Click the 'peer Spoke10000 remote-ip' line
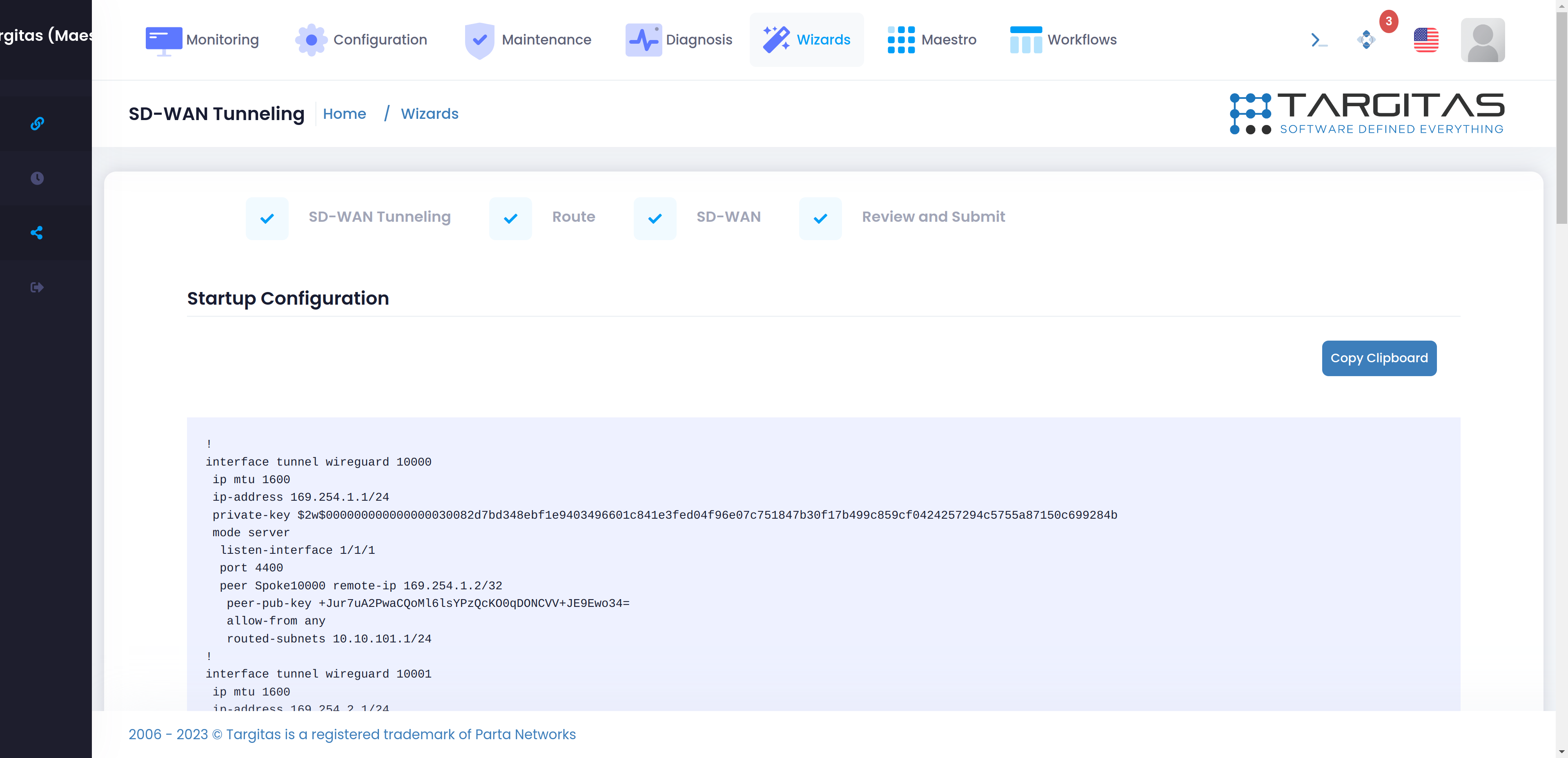 coord(361,586)
